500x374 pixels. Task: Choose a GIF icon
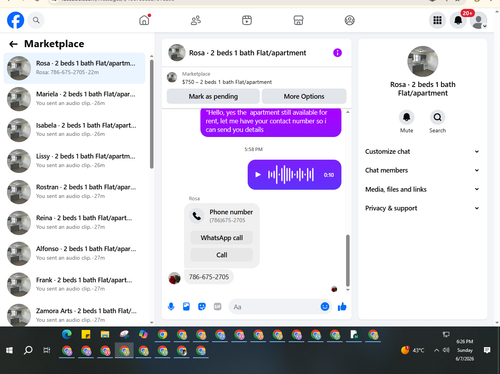point(217,307)
